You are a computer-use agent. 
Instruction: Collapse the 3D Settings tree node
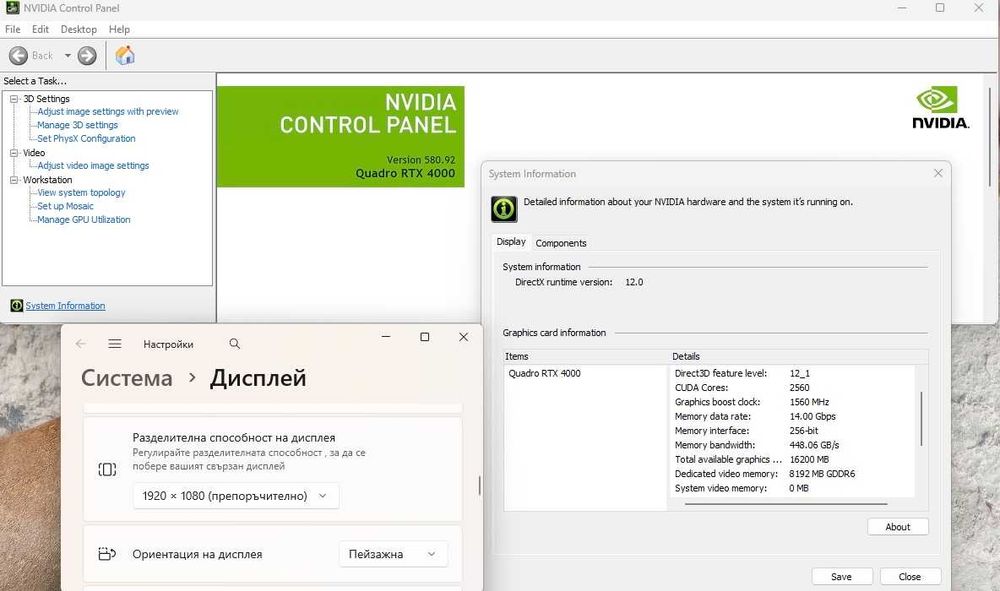click(14, 99)
